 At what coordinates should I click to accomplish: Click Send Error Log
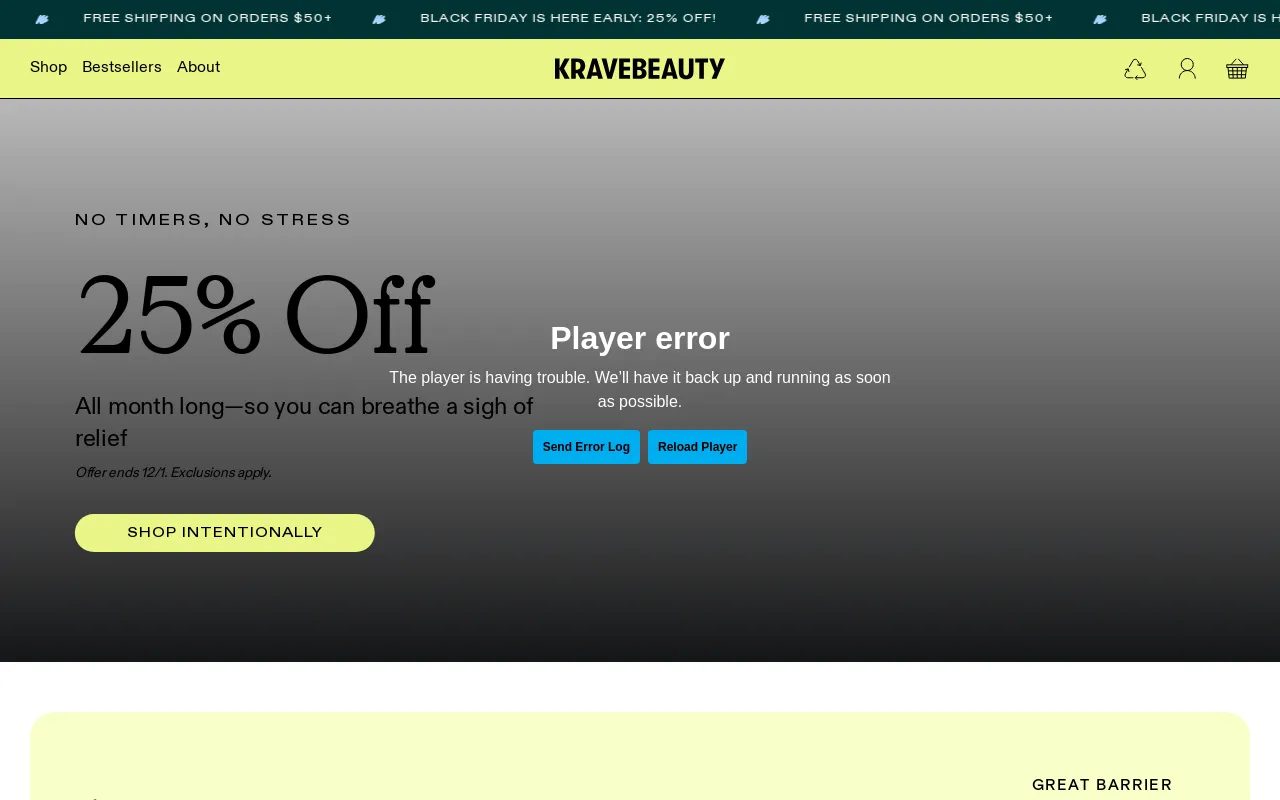[x=586, y=447]
